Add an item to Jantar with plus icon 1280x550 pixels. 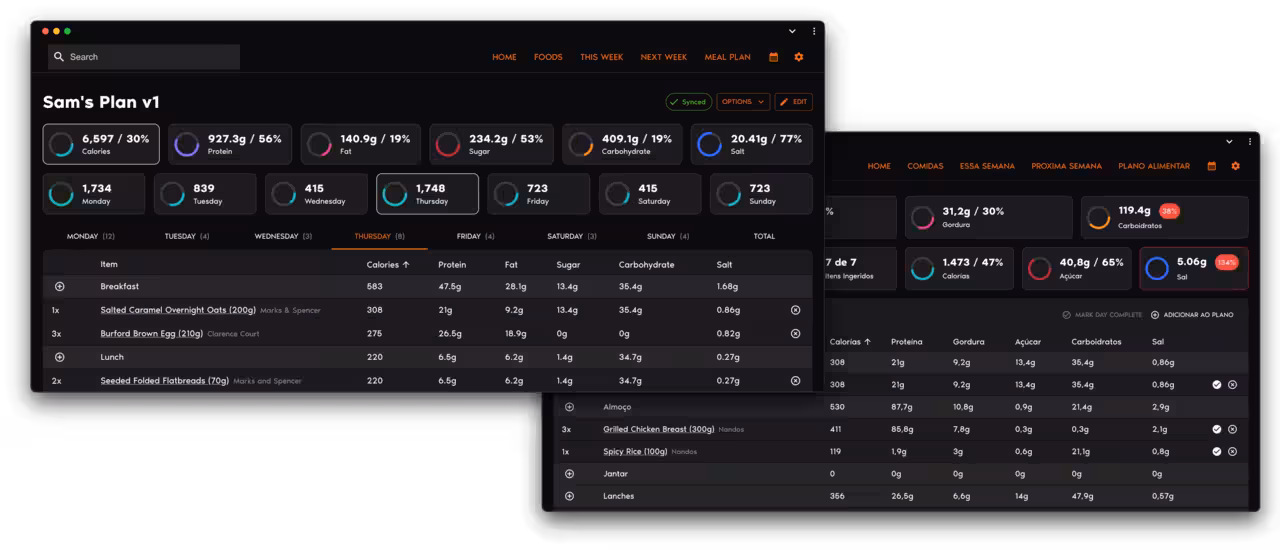[570, 474]
